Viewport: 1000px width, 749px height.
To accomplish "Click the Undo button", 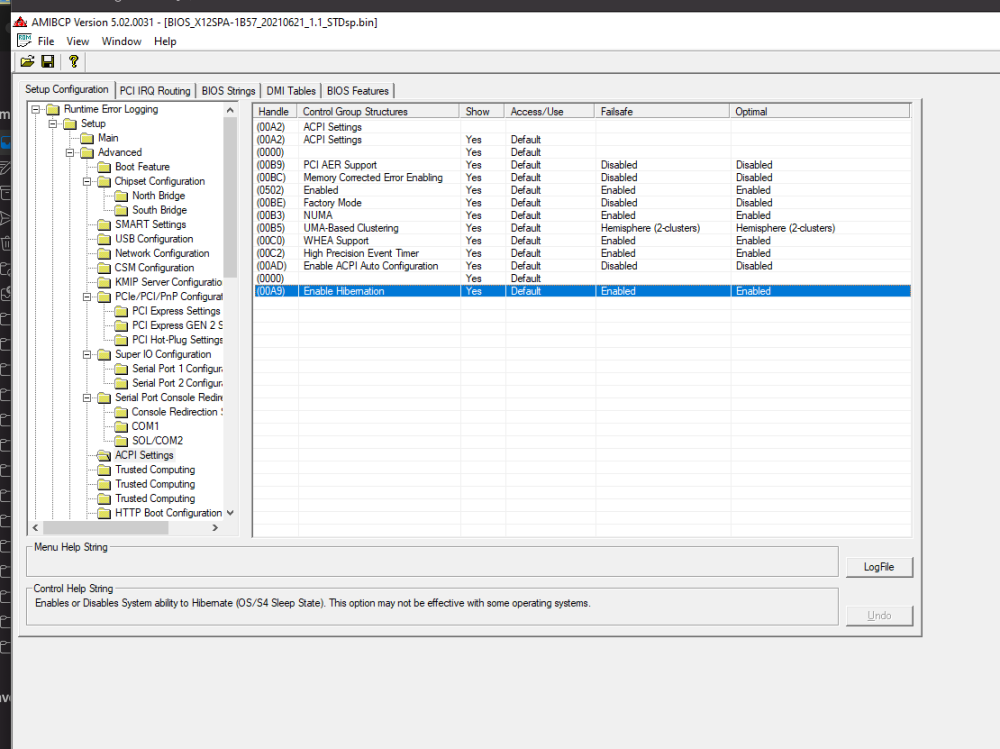I will (x=879, y=616).
